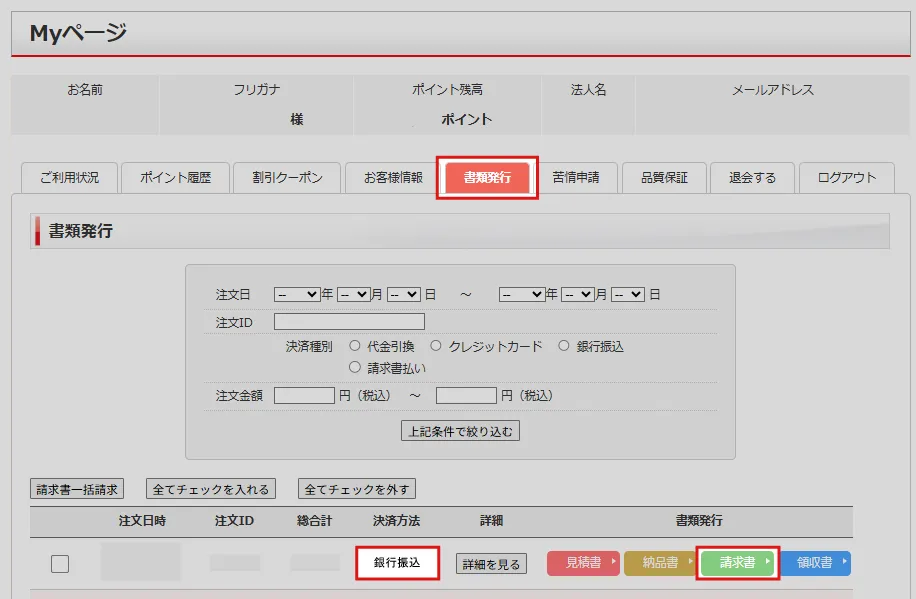The image size is (916, 599).
Task: Click the ポイント残高 label
Action: pyautogui.click(x=447, y=89)
